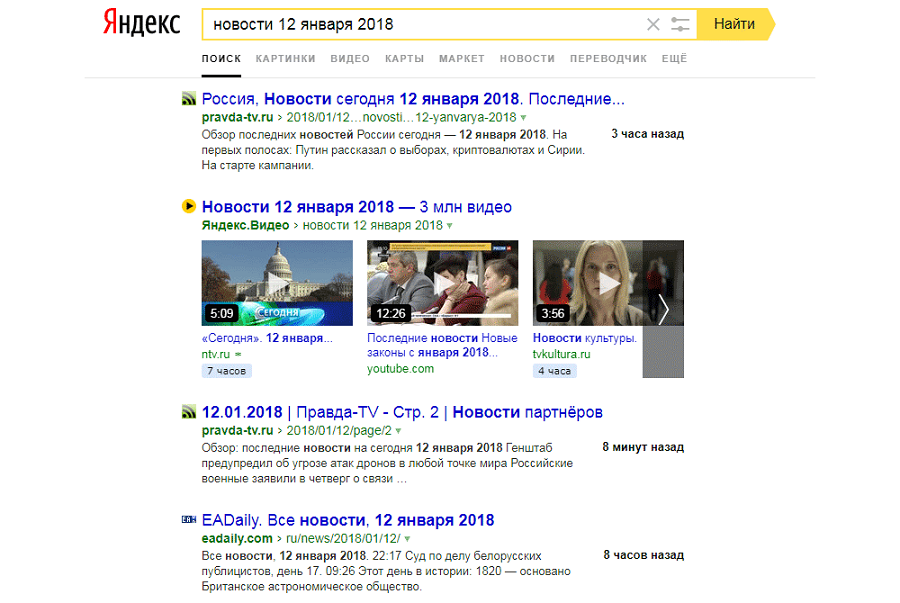Click the eadaily.com domain link
Viewport: 900px width, 603px height.
[237, 539]
